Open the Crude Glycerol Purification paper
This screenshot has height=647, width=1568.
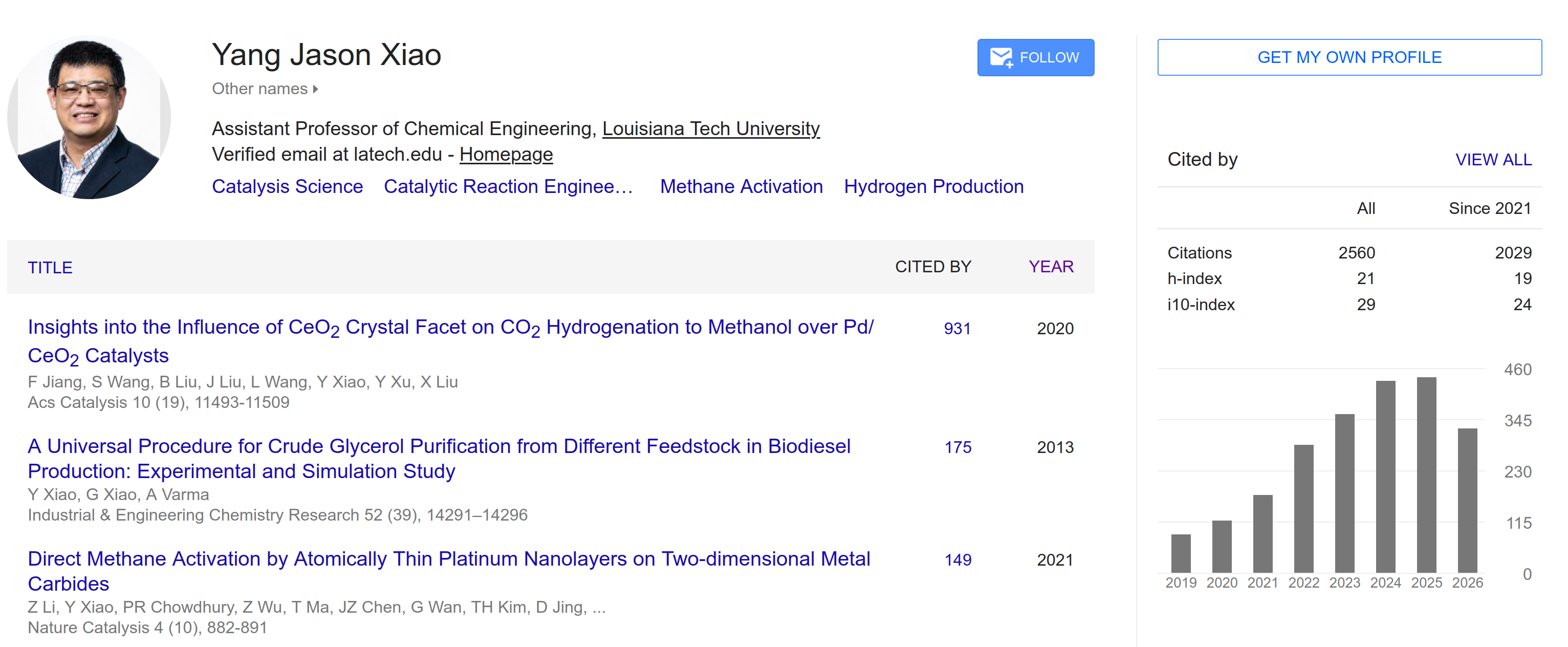point(439,458)
